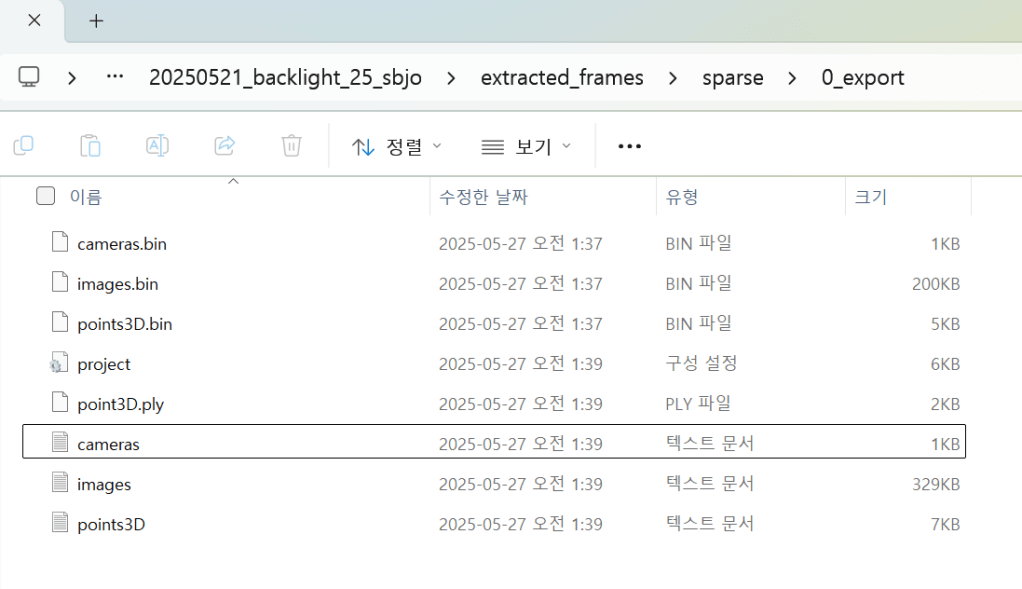Image resolution: width=1022 pixels, height=589 pixels.
Task: Add a new tab
Action: (x=96, y=21)
